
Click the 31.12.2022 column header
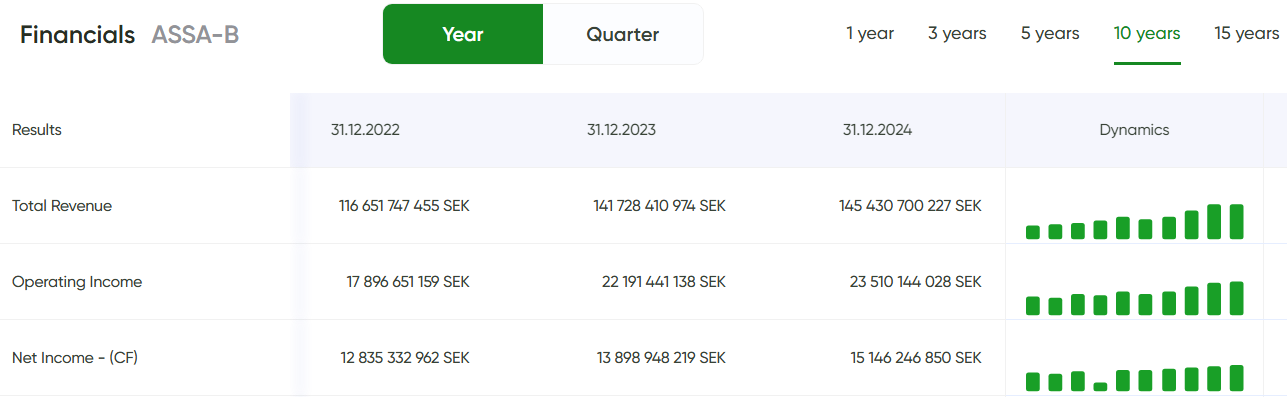point(365,130)
